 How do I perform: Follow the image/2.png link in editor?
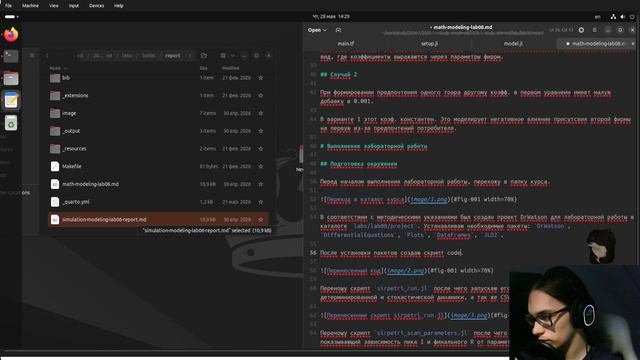tap(405, 271)
